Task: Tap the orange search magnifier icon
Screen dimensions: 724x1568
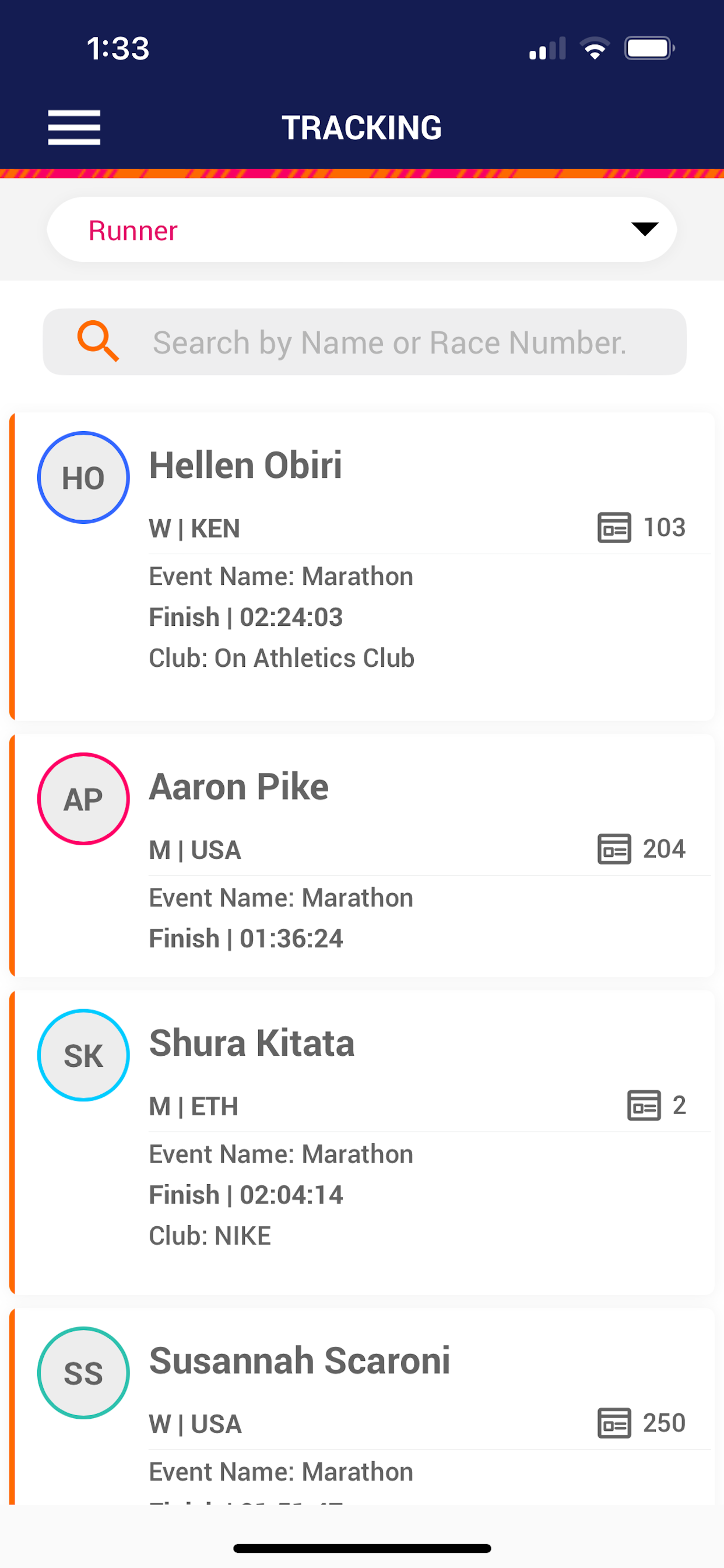Action: [98, 341]
